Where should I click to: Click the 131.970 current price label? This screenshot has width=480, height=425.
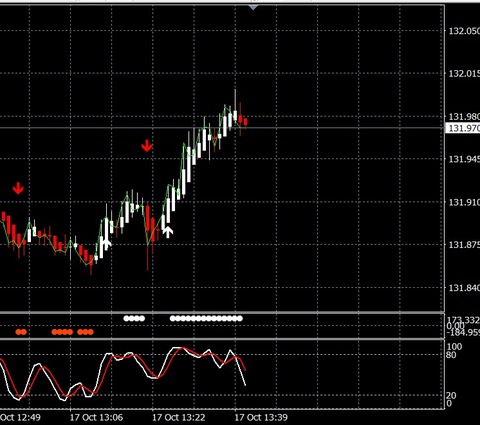tap(463, 128)
